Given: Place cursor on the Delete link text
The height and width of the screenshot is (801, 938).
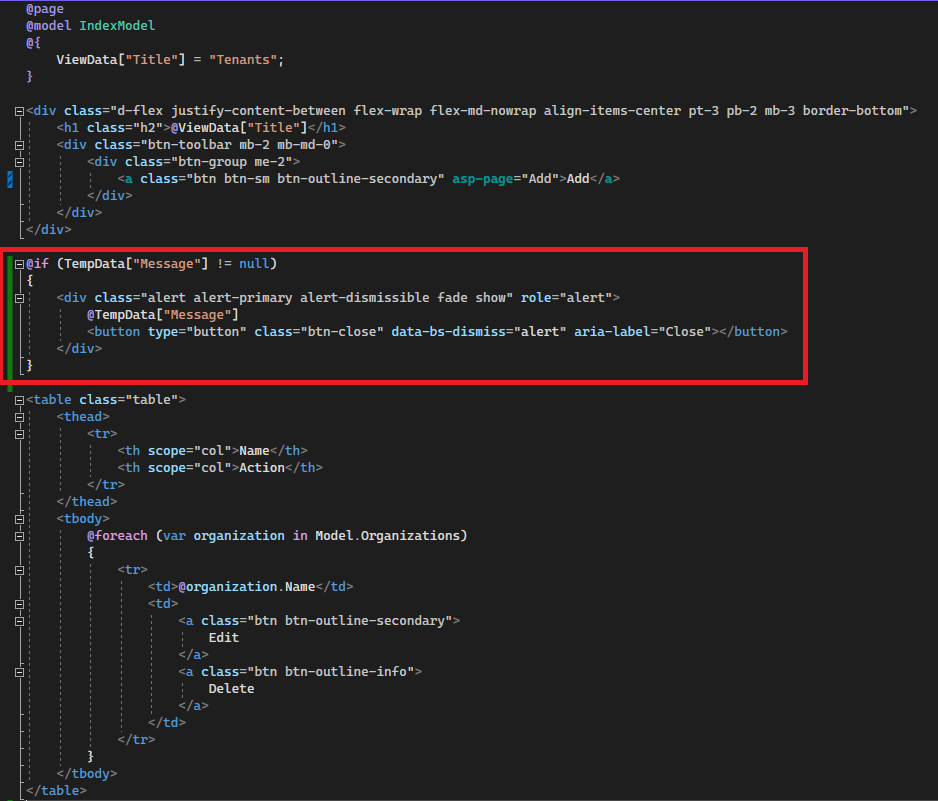Looking at the screenshot, I should coord(231,689).
